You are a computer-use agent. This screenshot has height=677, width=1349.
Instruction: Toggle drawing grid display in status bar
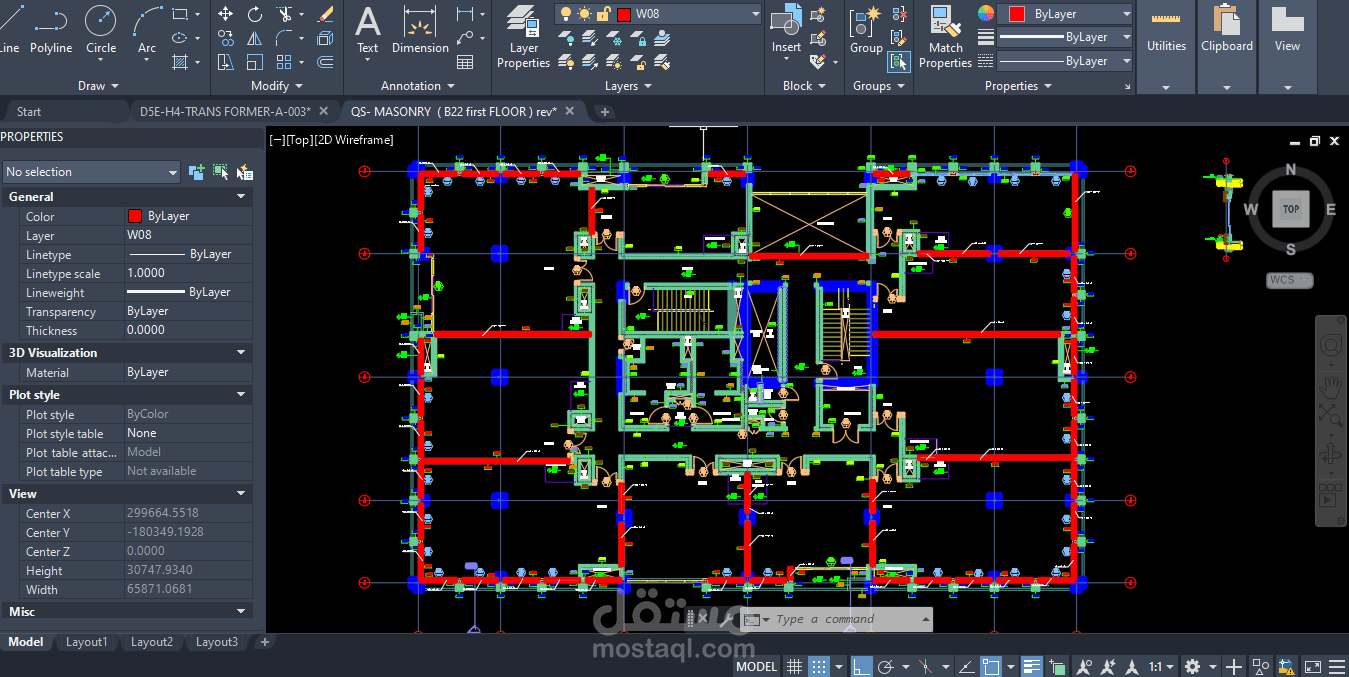coord(794,666)
